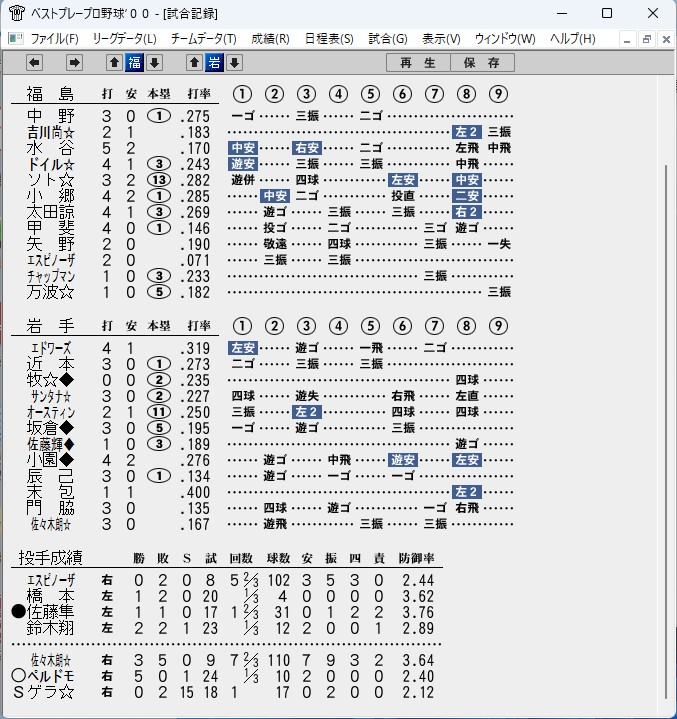Open the ヘルプ(H) menu
The image size is (677, 719).
(x=572, y=39)
